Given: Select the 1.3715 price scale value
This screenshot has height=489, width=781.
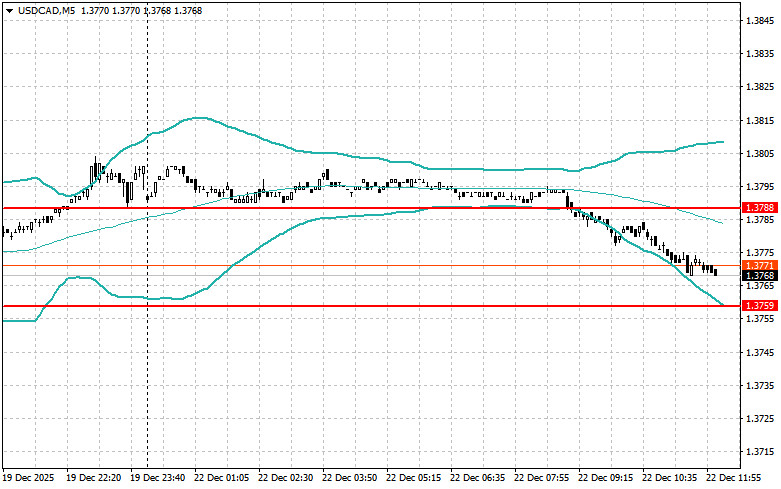Looking at the screenshot, I should (x=760, y=452).
